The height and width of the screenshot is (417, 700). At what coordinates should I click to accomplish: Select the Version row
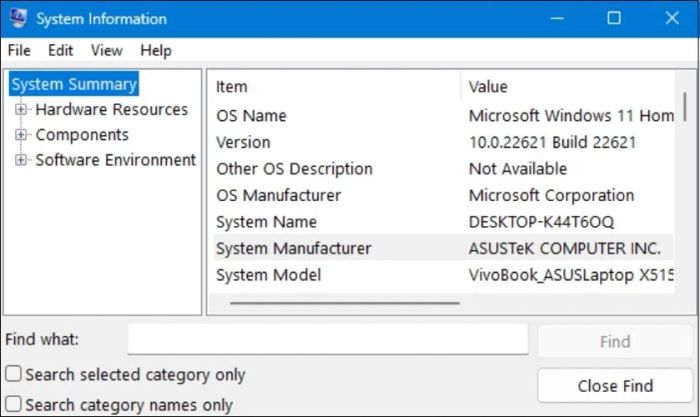[x=443, y=142]
